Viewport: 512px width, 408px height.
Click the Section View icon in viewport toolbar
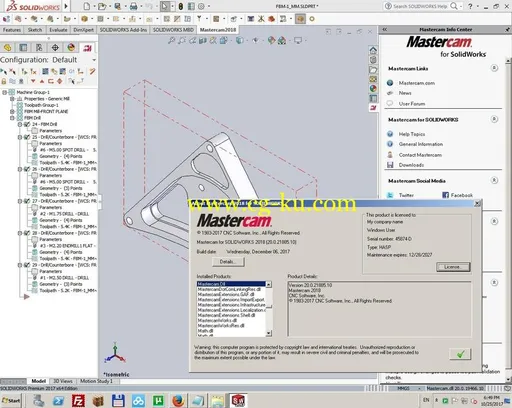[203, 41]
